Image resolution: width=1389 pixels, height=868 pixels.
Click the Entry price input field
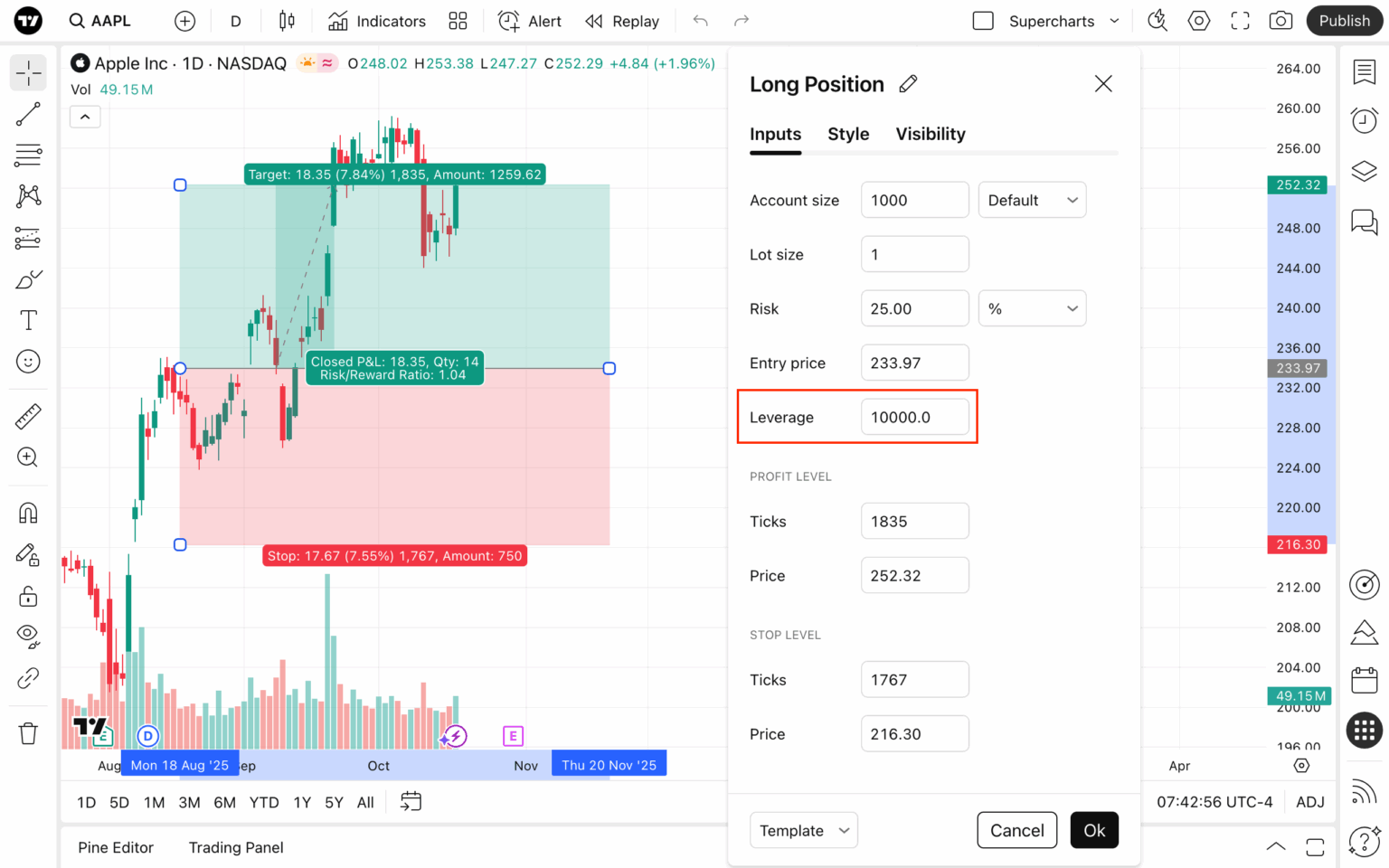tap(914, 363)
